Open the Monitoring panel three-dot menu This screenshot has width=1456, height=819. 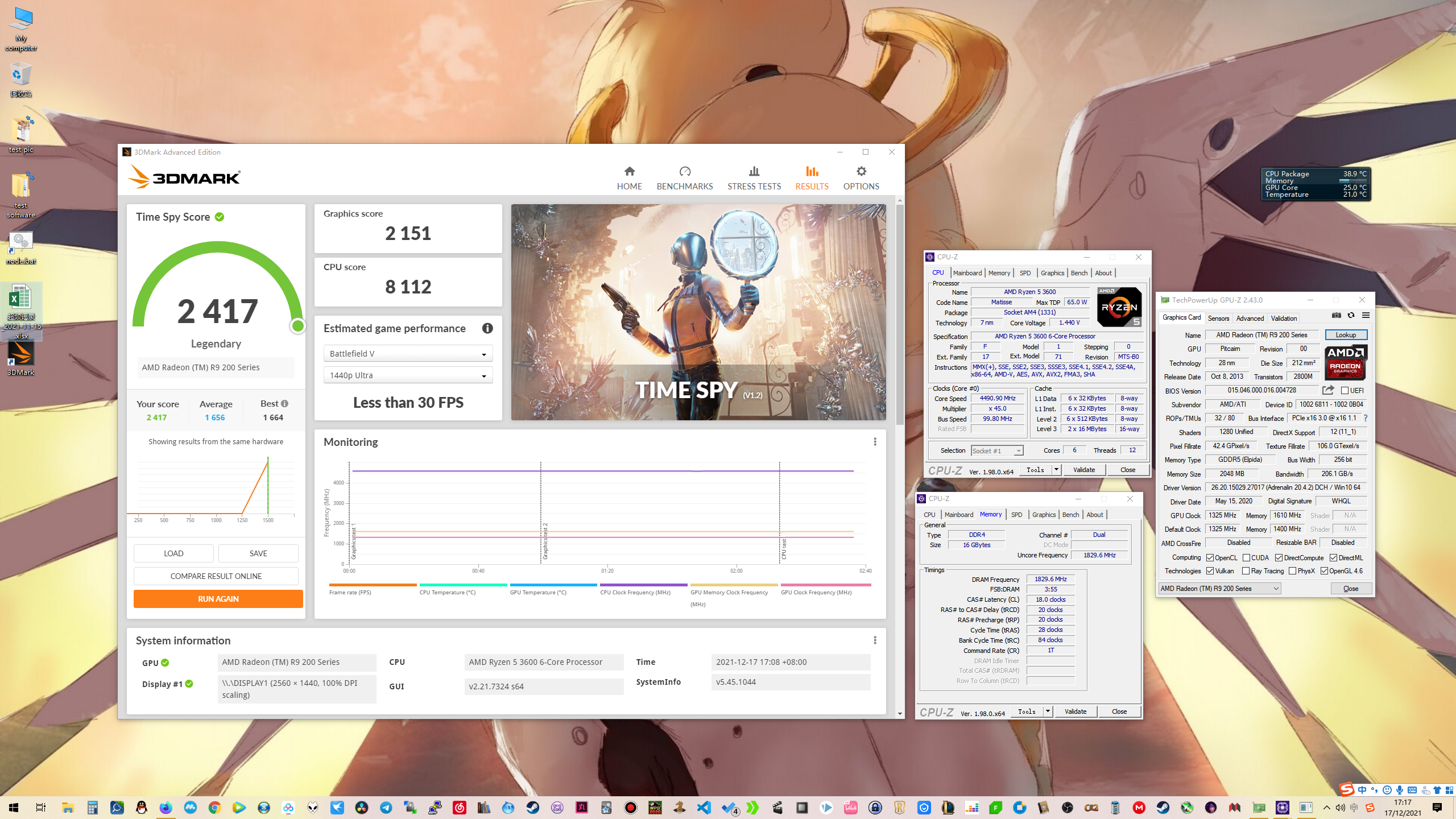[875, 442]
